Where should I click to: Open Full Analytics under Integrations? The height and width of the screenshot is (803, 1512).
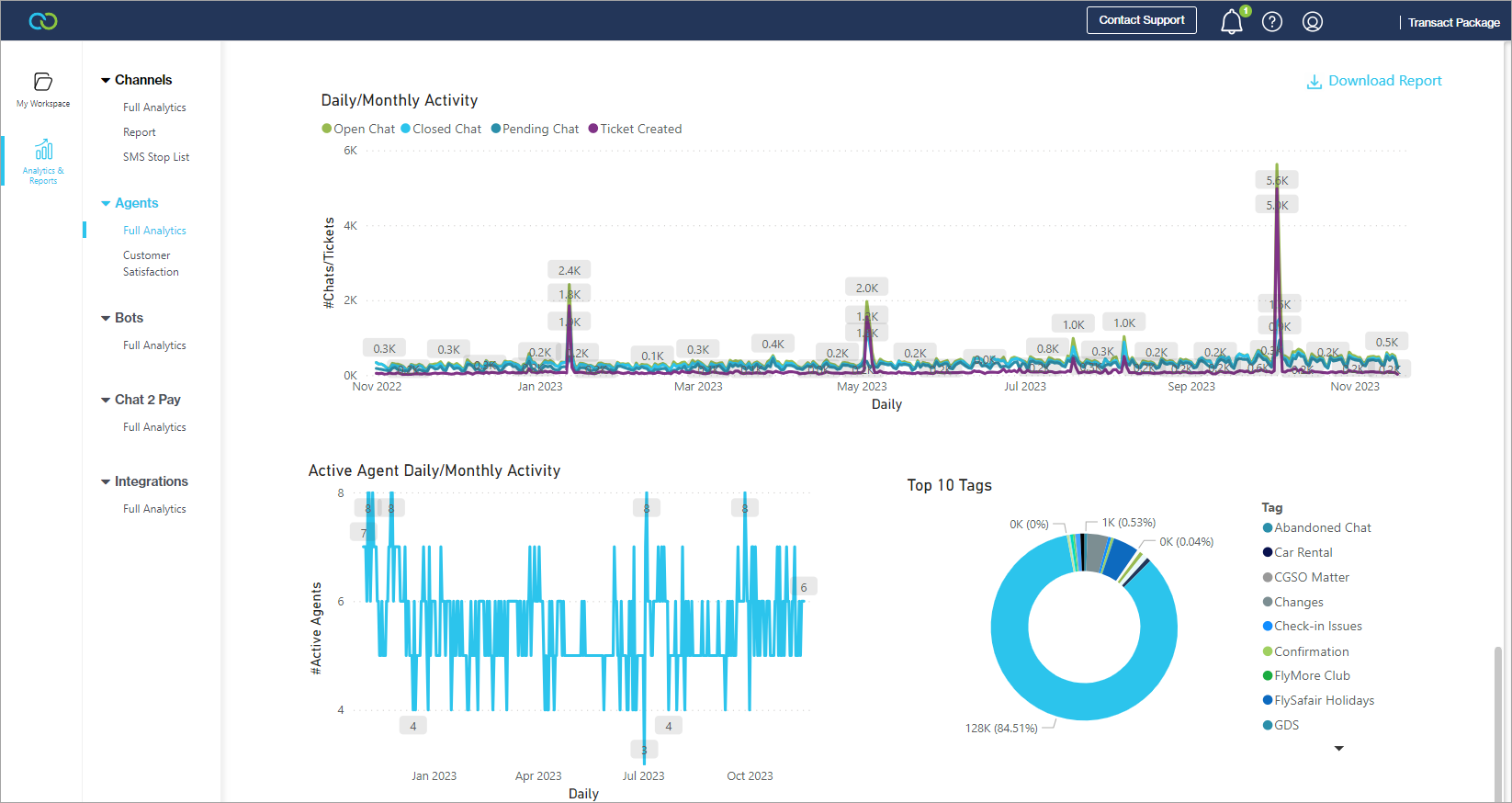click(154, 509)
